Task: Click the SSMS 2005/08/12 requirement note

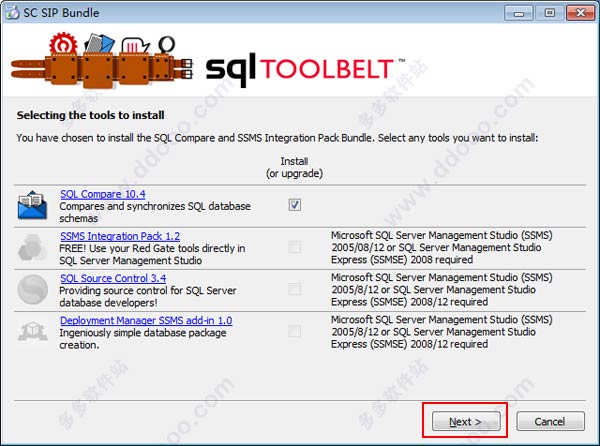Action: pos(442,247)
